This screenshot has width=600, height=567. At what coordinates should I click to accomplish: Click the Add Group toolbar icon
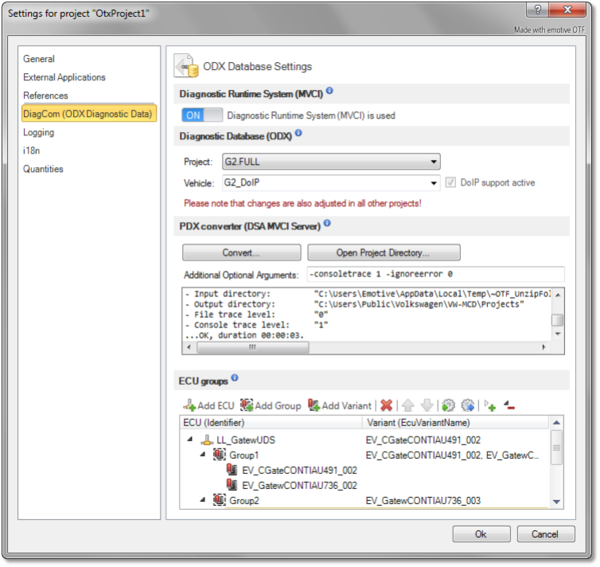(246, 405)
